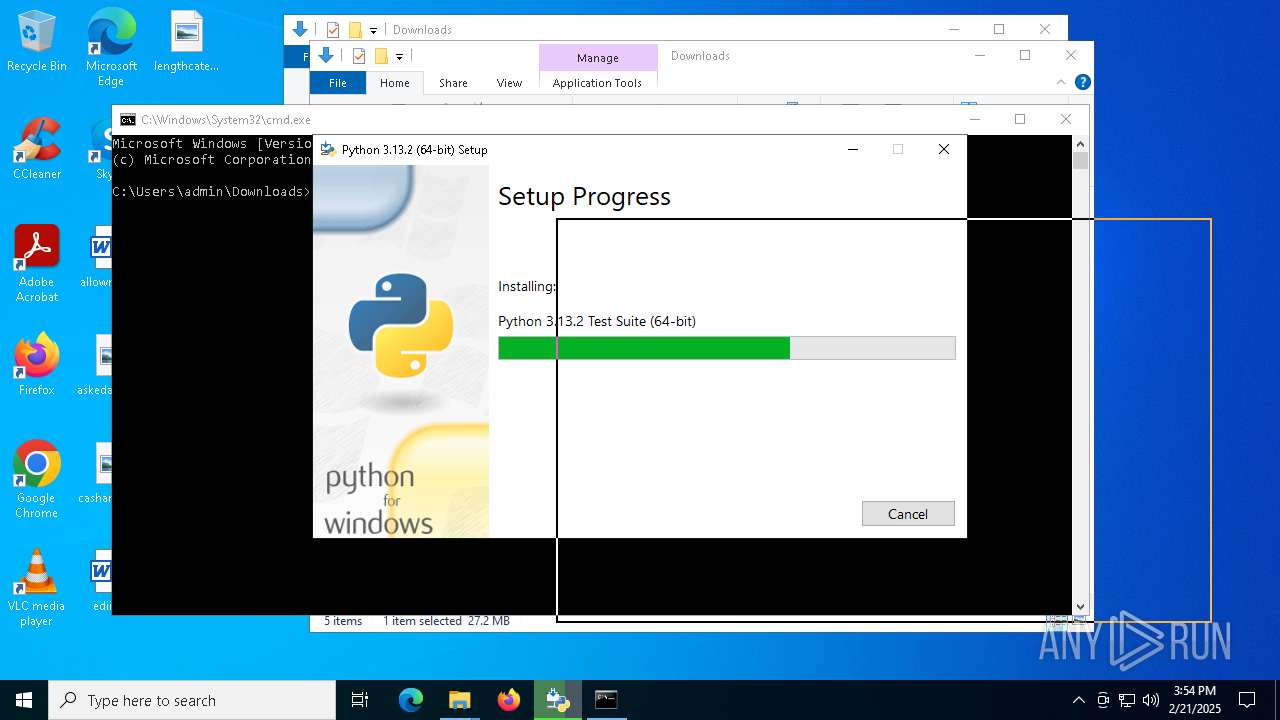The width and height of the screenshot is (1280, 720).
Task: Select the lengthcate... image file on desktop
Action: (186, 42)
